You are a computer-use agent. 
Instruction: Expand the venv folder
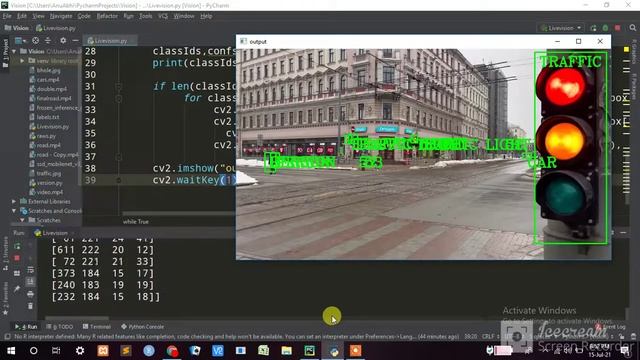point(22,61)
